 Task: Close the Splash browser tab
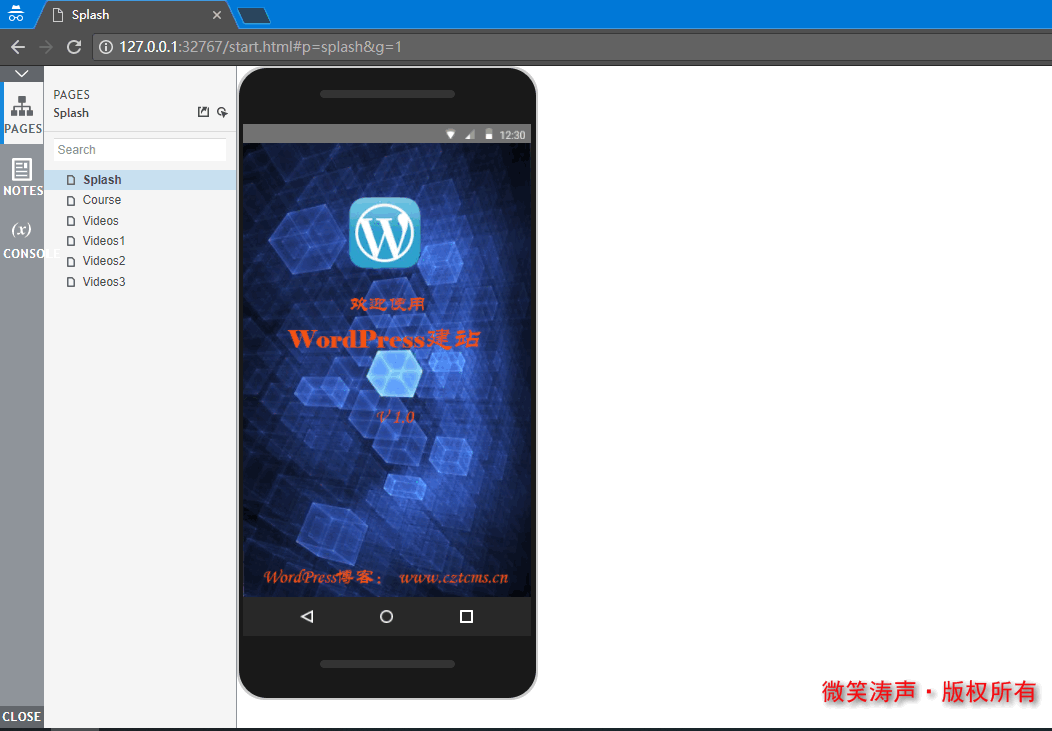tap(217, 15)
